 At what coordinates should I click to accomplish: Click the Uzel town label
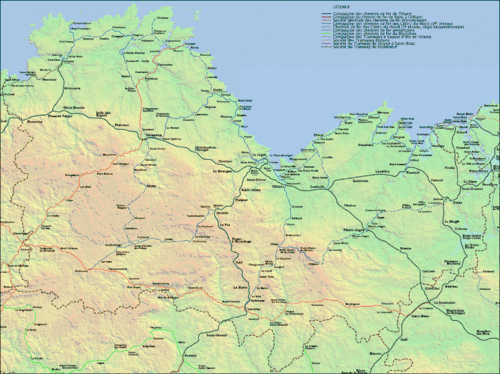coord(239,262)
